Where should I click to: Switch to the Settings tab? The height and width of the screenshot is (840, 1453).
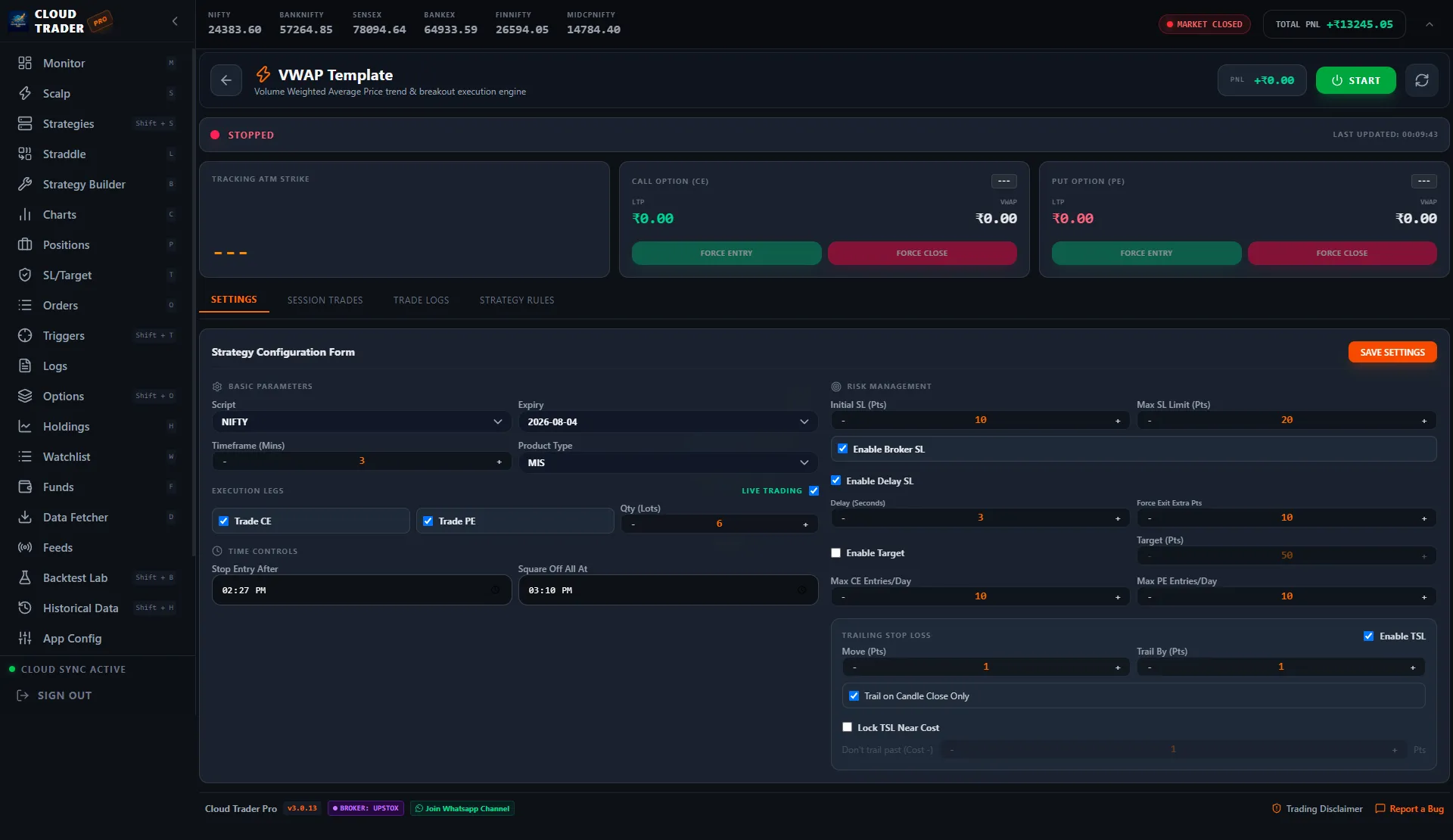click(x=234, y=300)
